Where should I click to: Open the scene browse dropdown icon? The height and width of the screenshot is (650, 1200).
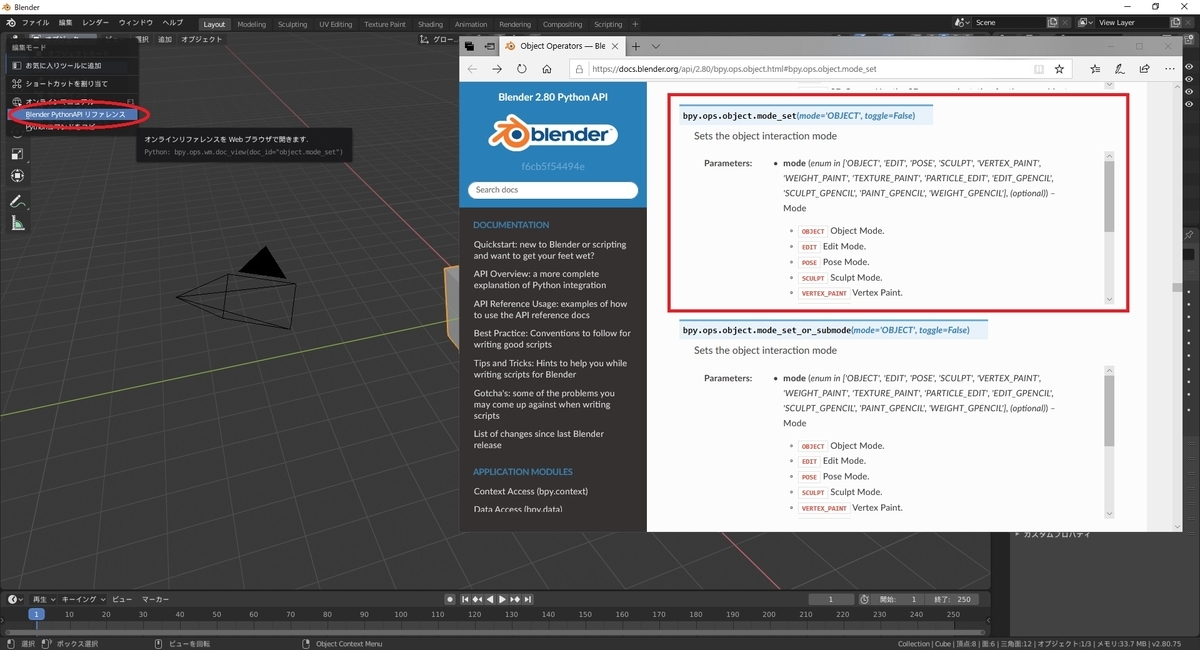(961, 22)
